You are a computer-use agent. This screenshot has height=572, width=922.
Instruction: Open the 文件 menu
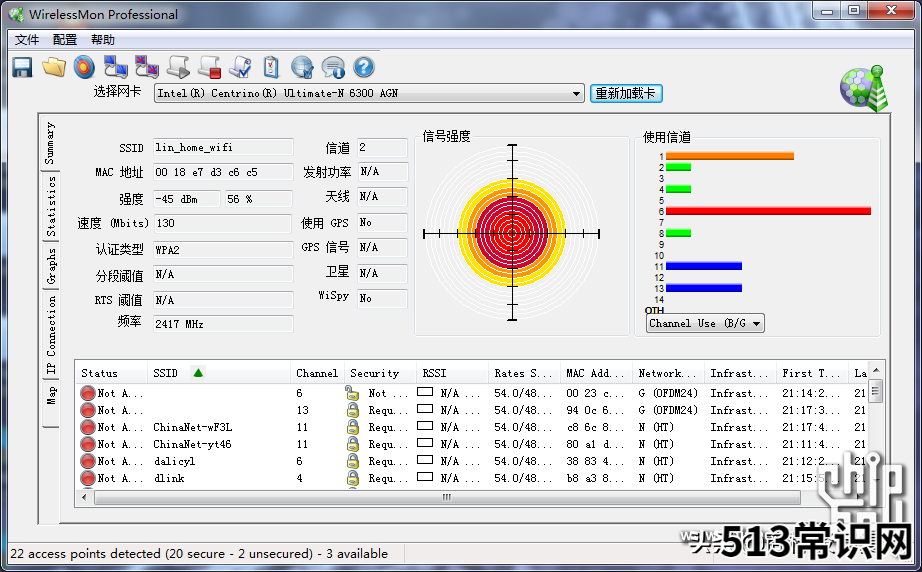27,40
